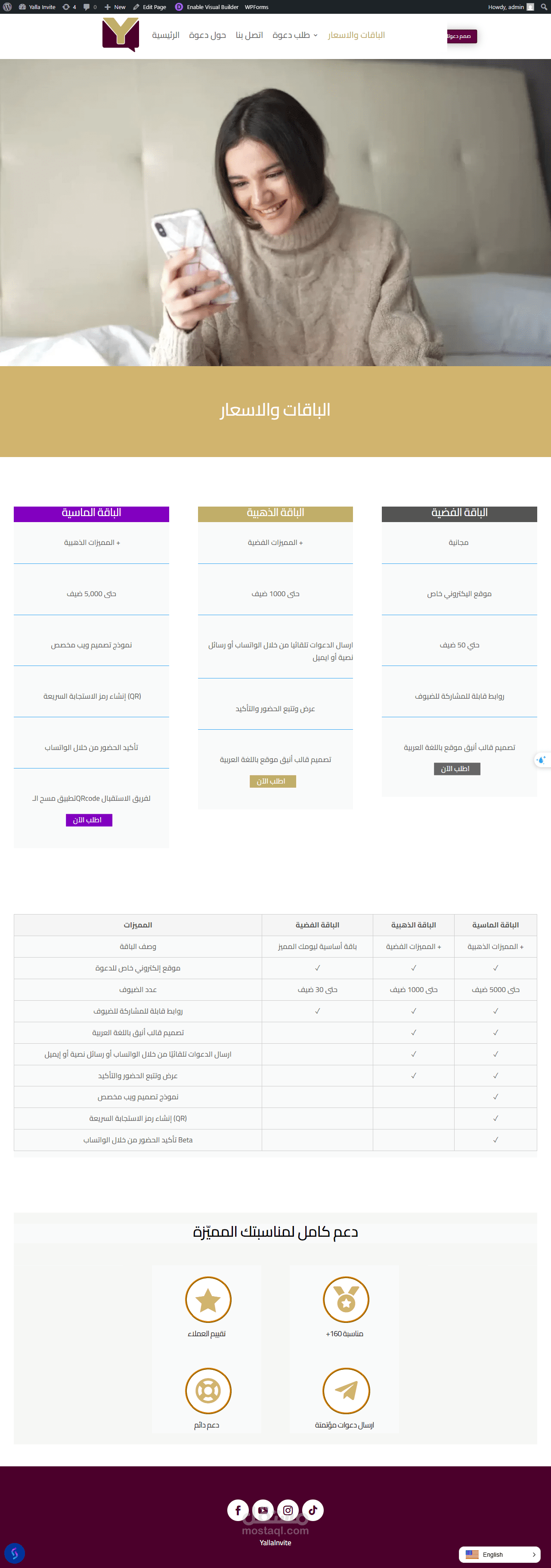Image resolution: width=551 pixels, height=1568 pixels.
Task: Click the admin bar comments bubble icon
Action: [87, 7]
